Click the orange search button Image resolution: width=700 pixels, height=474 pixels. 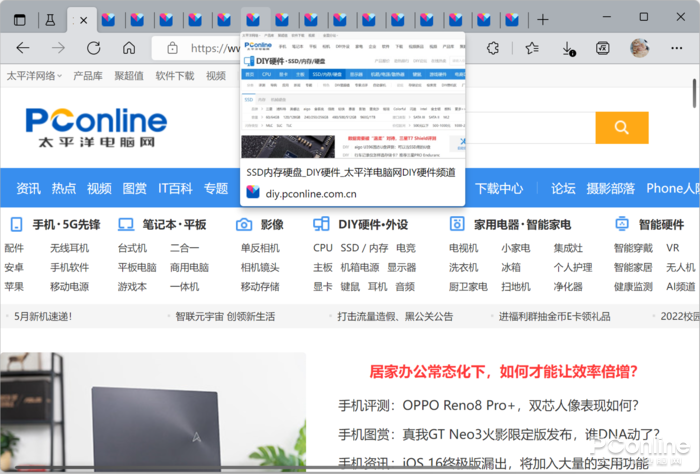[x=622, y=128]
